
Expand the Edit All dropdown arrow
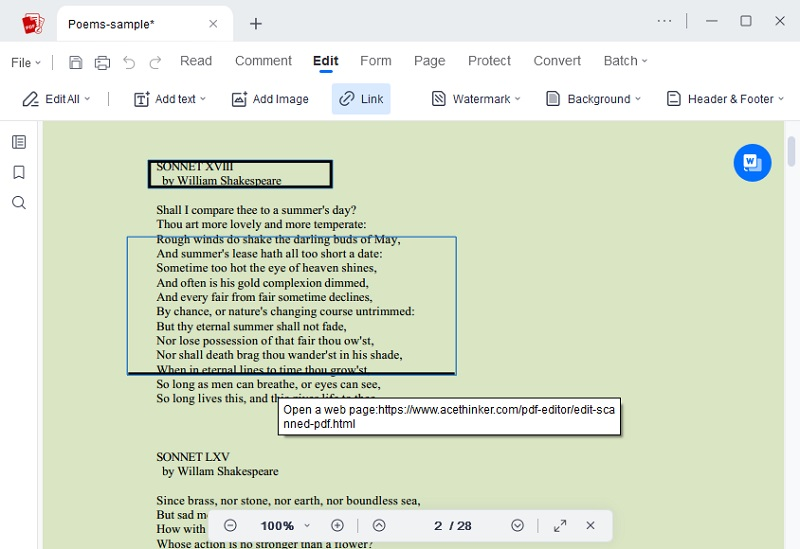87,99
